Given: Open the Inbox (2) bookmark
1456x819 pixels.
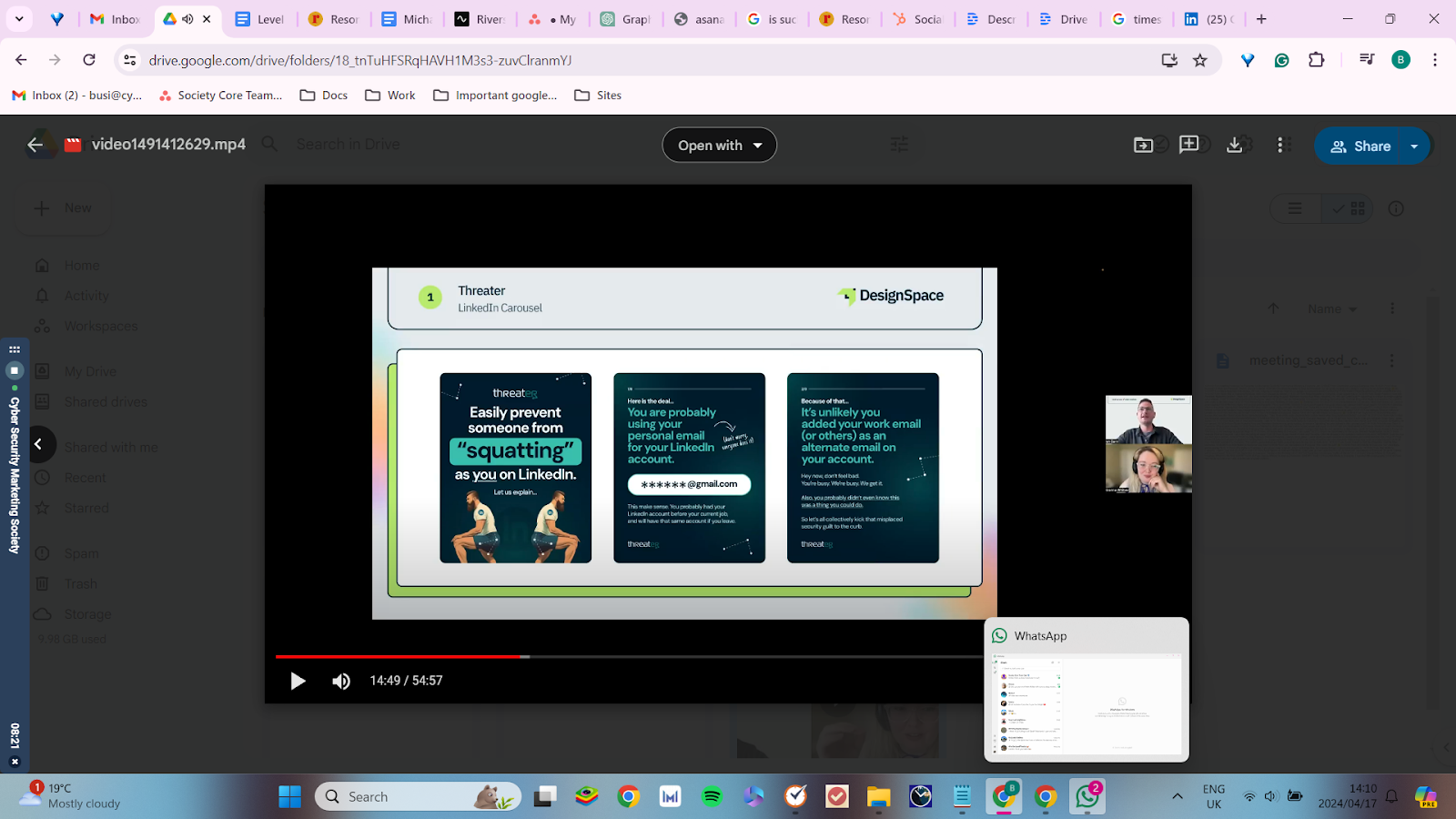Looking at the screenshot, I should point(77,95).
